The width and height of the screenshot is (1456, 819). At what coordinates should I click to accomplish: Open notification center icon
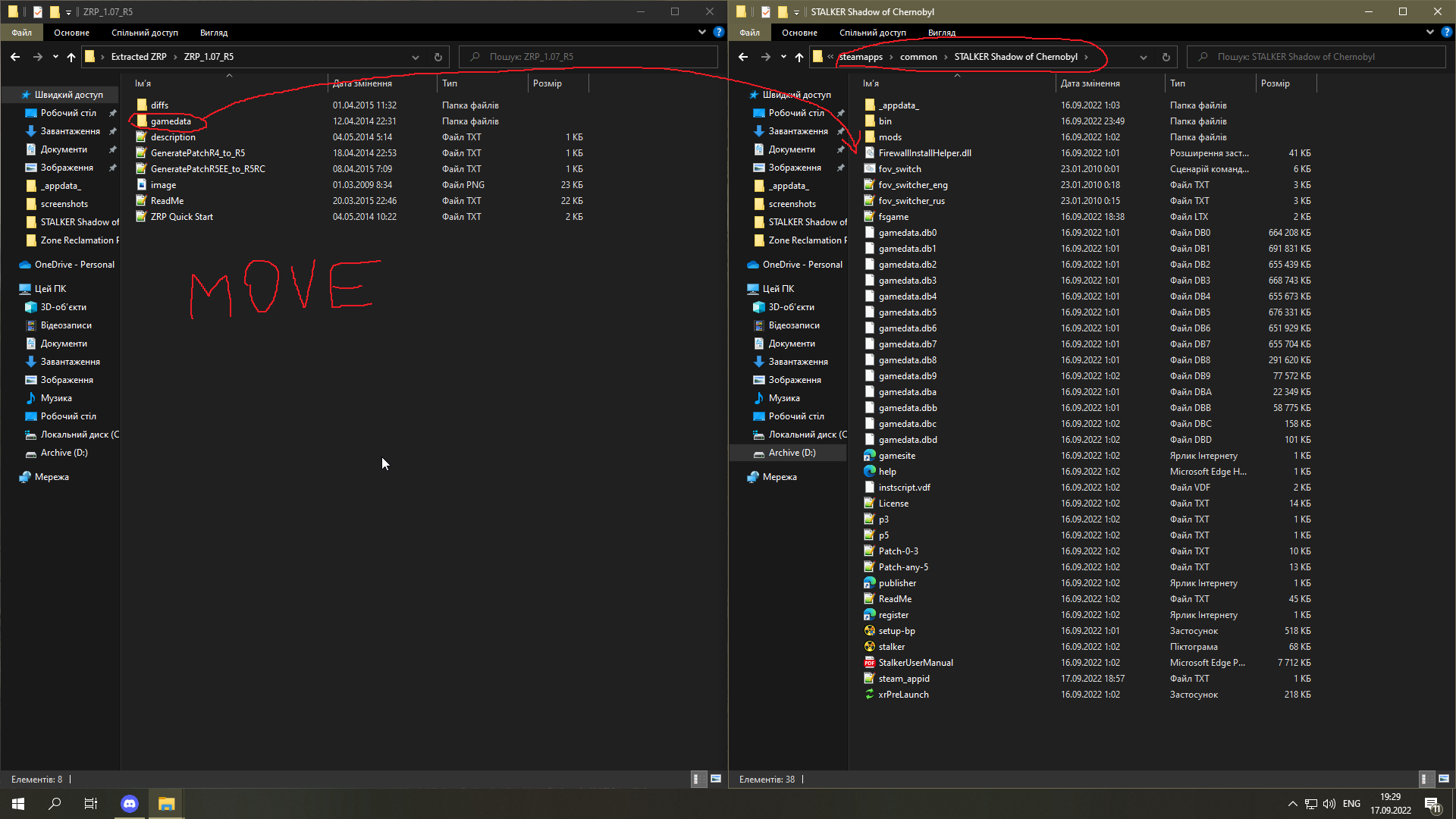click(x=1432, y=805)
